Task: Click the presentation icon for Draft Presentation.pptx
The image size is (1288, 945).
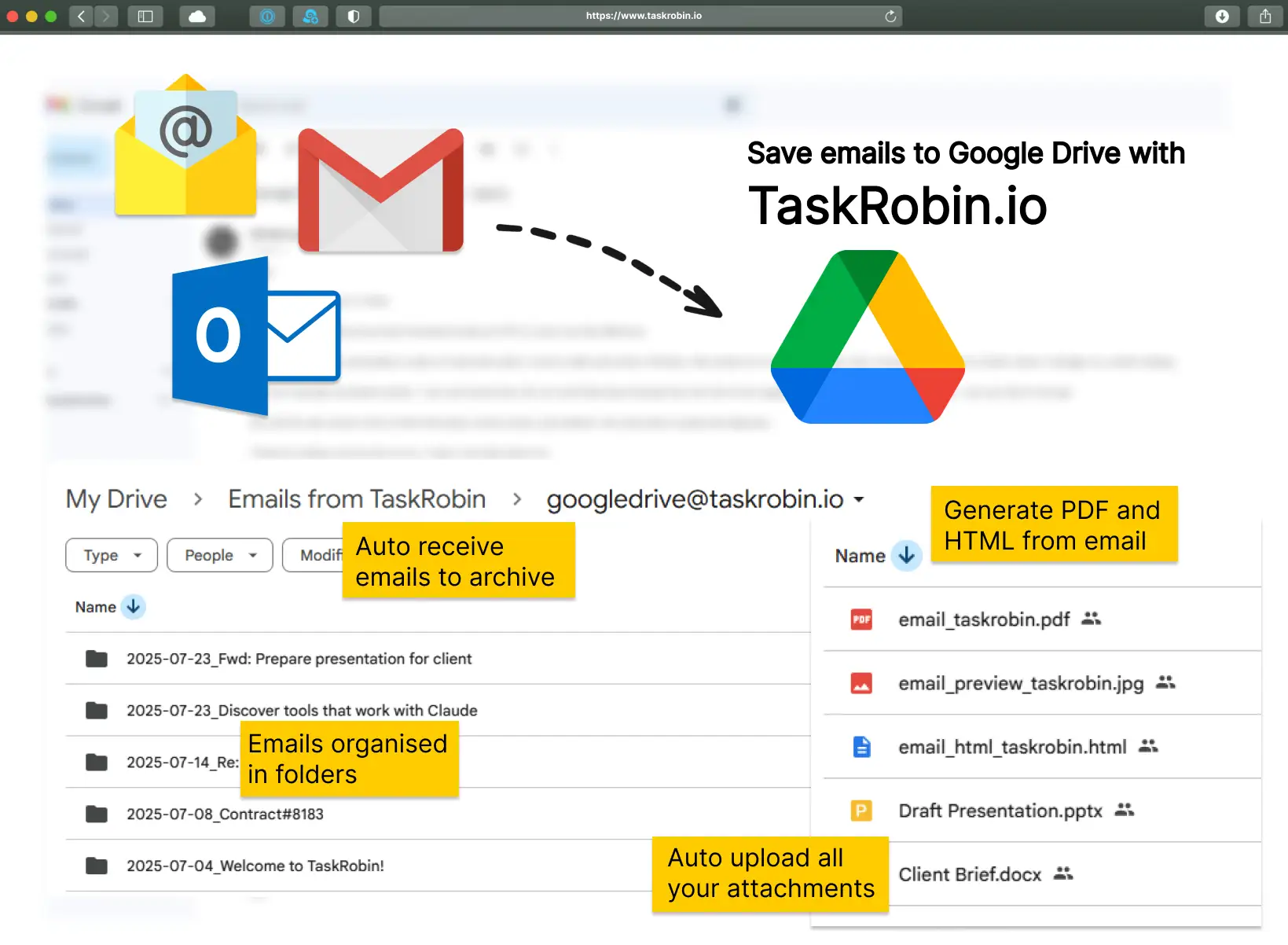Action: point(861,811)
